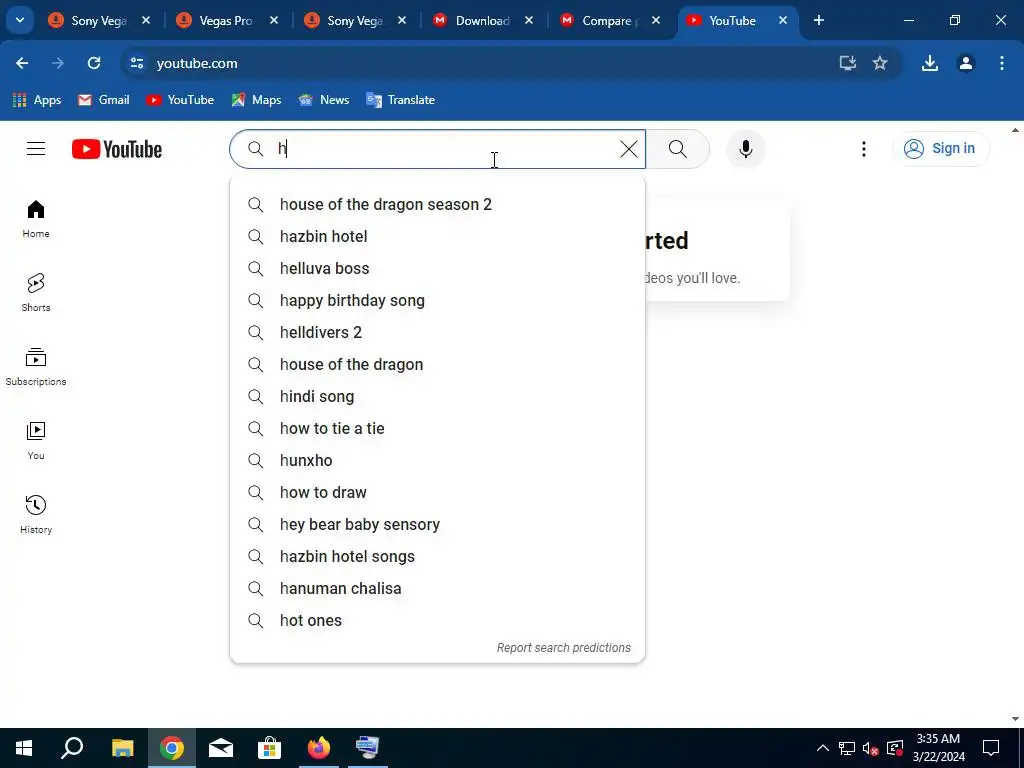Open the YouTube bookmark

[180, 100]
